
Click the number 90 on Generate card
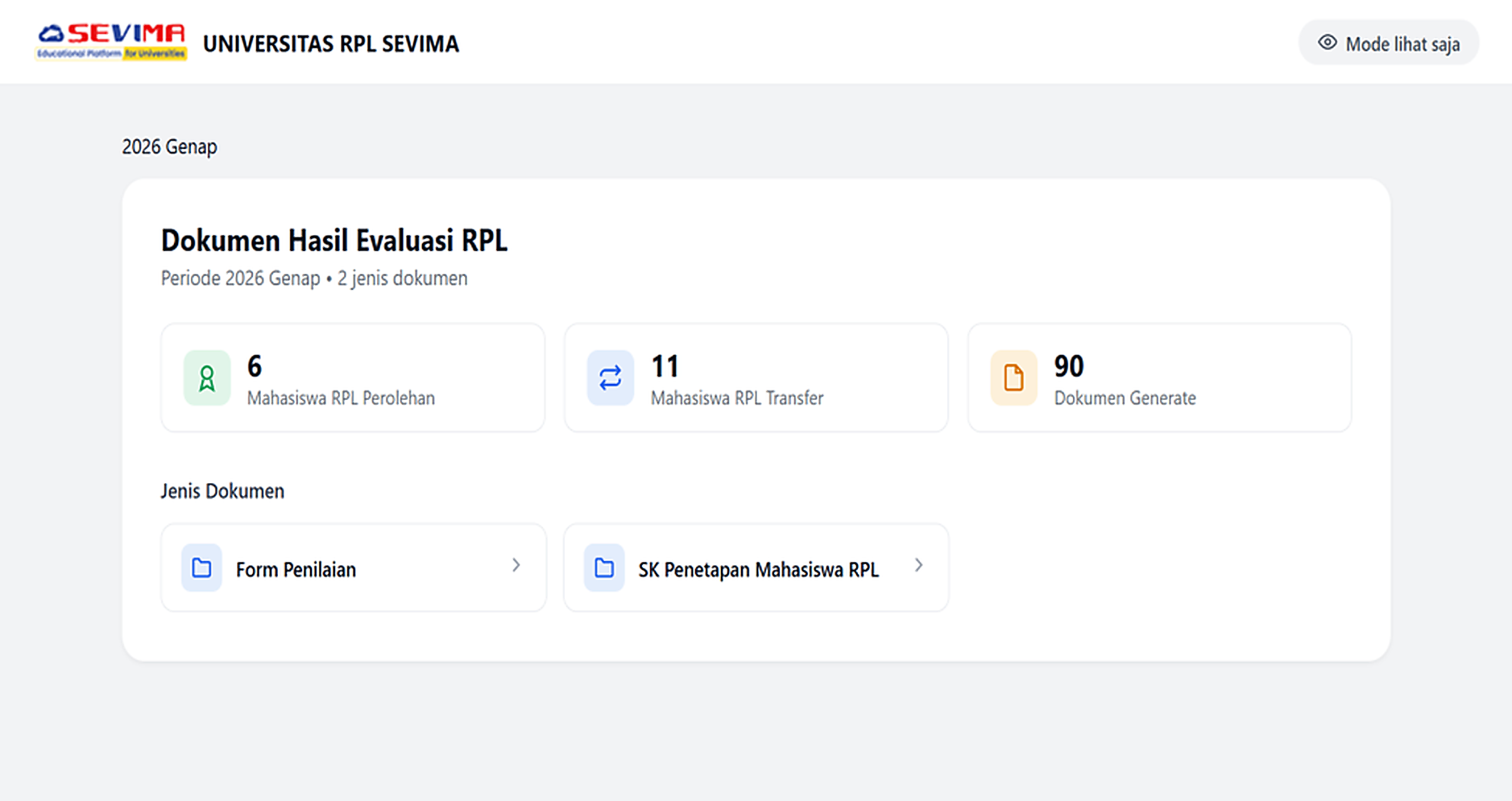click(x=1069, y=366)
